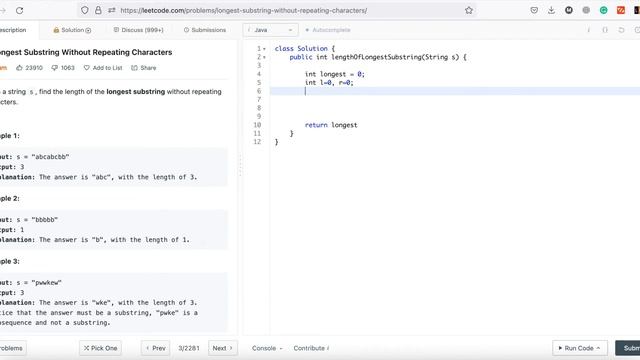Screen dimensions: 640x360
Task: Click Add to List
Action: click(x=103, y=68)
